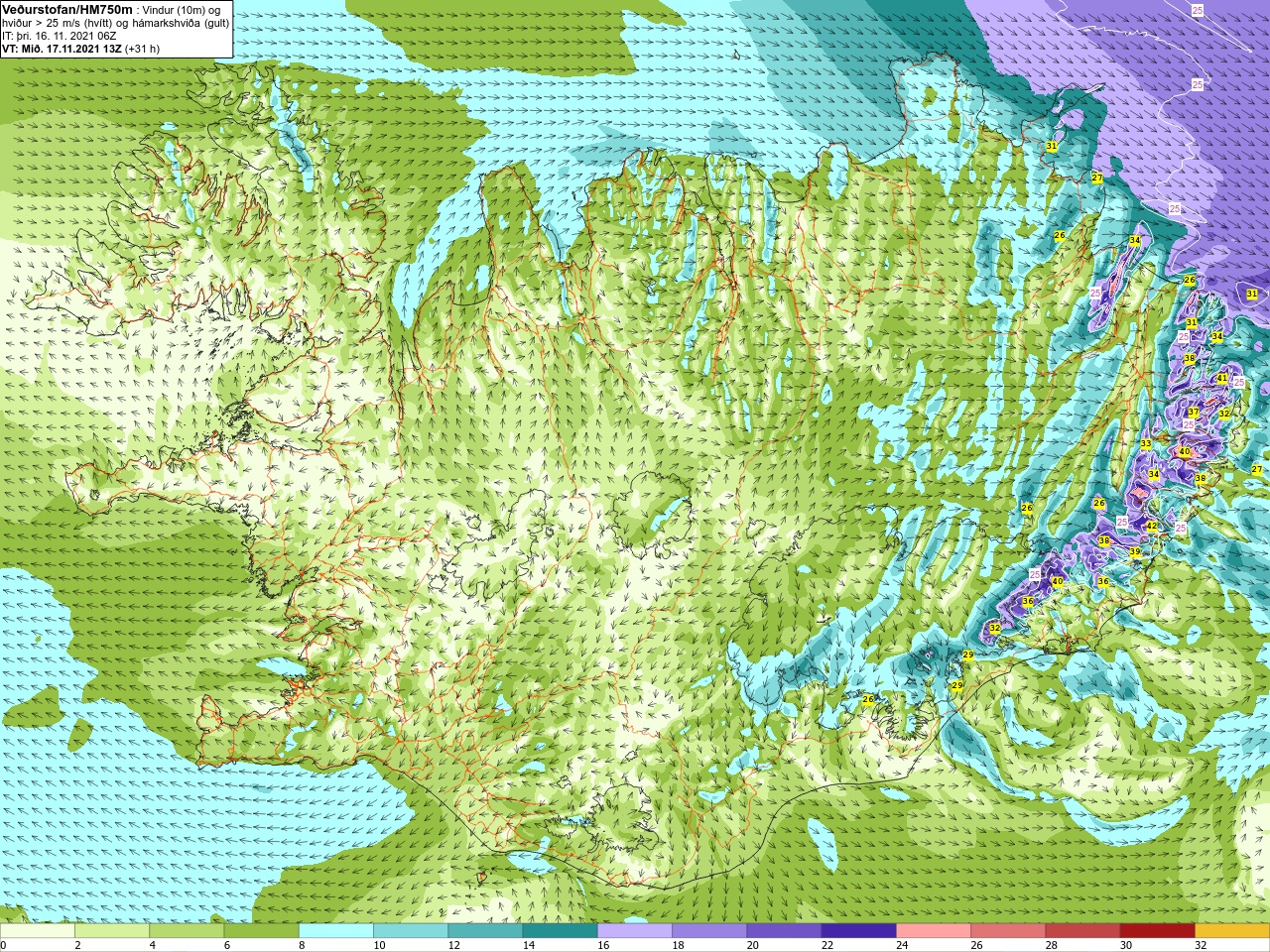Pick the teal 12–14 legend swatch
The width and height of the screenshot is (1270, 952).
click(x=485, y=931)
